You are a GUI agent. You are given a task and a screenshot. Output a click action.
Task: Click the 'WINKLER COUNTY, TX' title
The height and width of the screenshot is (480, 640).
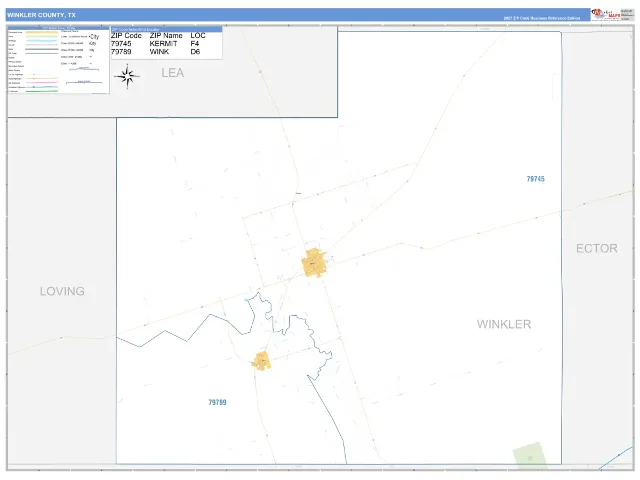point(41,15)
